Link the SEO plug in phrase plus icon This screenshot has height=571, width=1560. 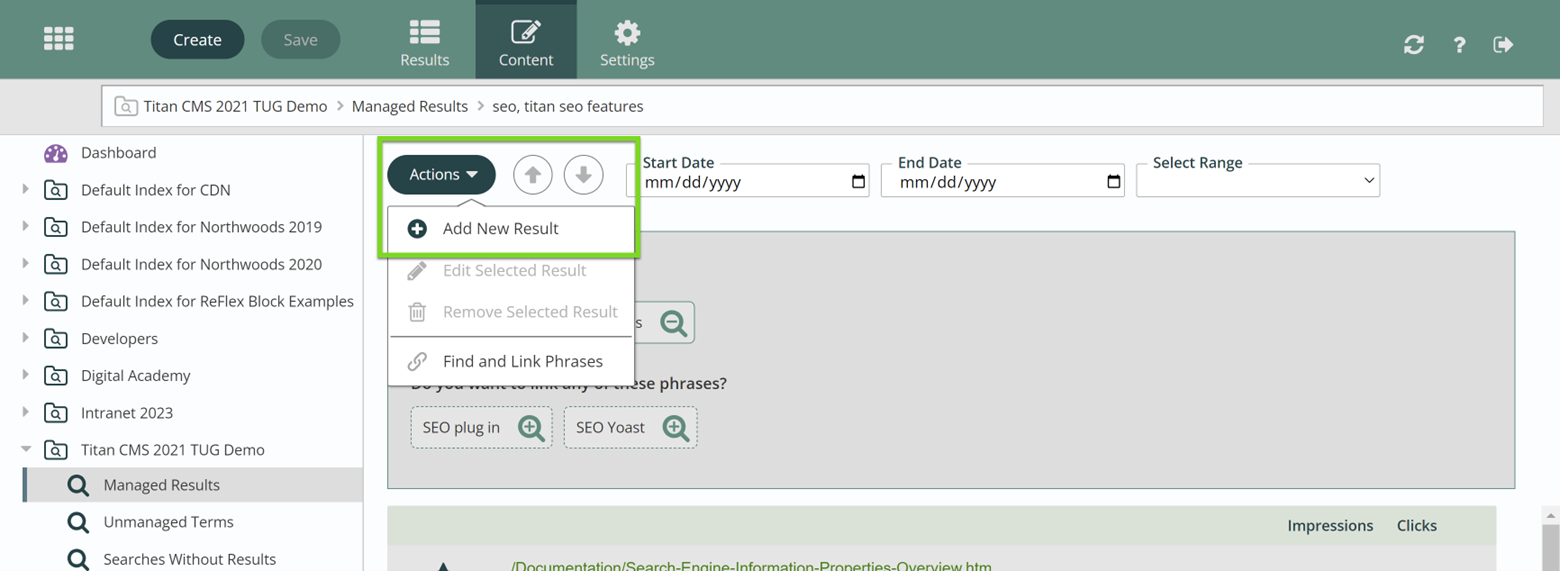point(531,428)
